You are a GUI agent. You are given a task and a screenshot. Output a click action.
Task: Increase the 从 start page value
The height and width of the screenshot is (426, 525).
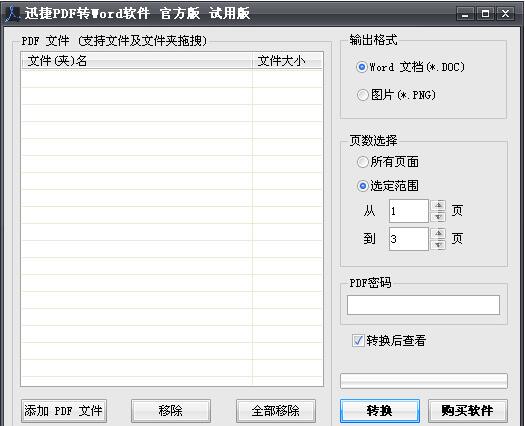coord(439,205)
